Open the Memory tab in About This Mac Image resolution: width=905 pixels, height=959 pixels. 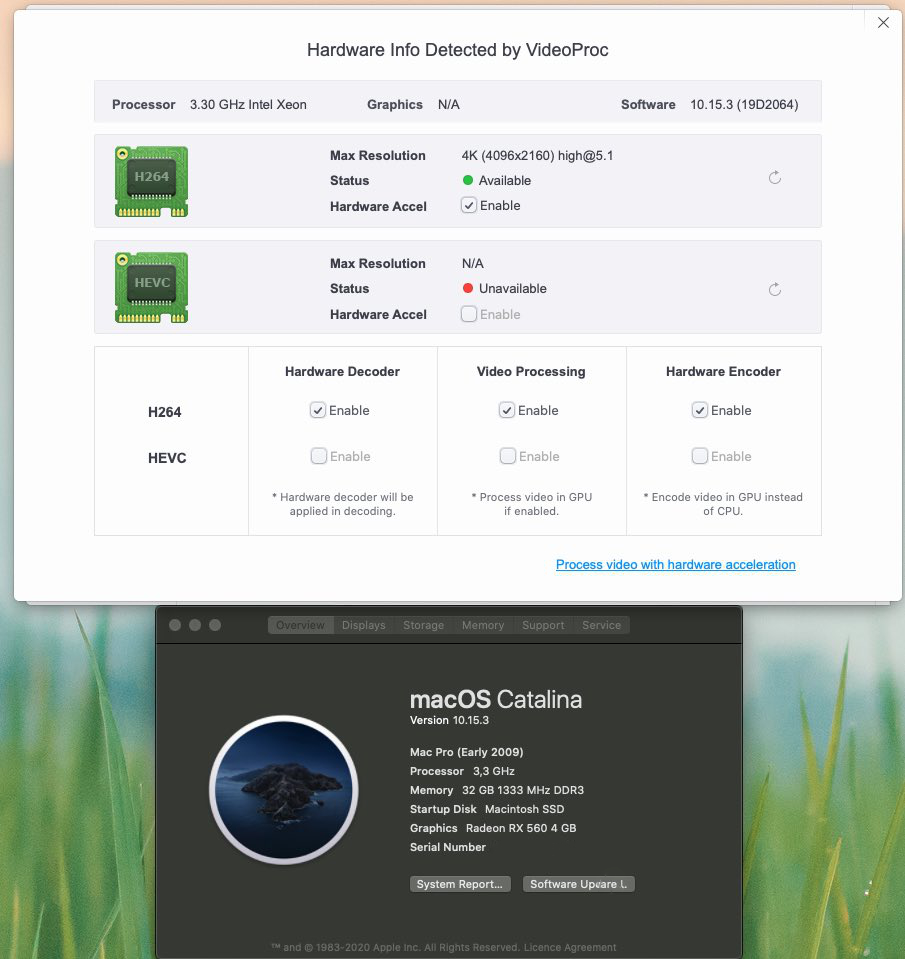click(483, 625)
